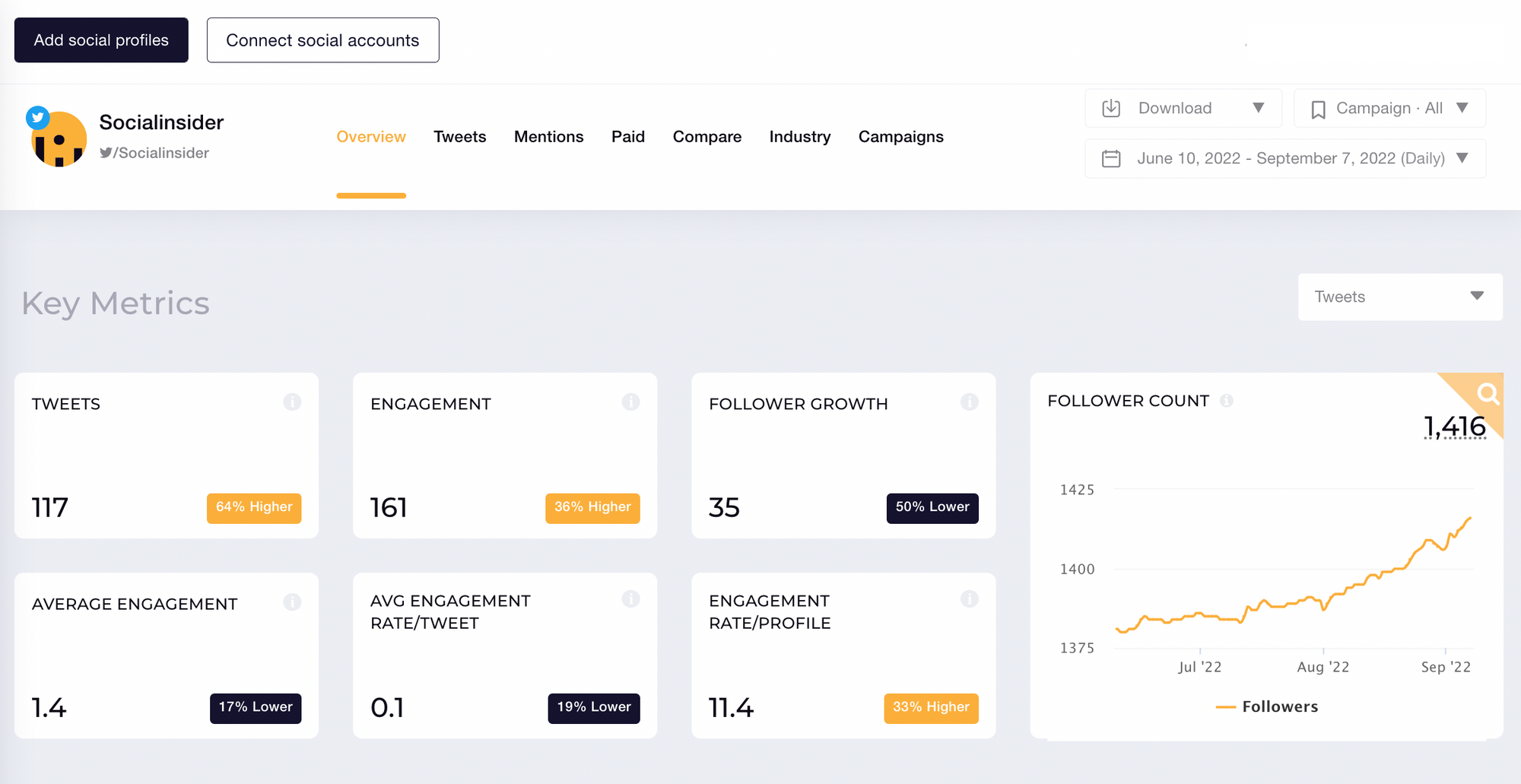This screenshot has width=1521, height=784.
Task: Click the 17% Lower badge
Action: click(256, 707)
